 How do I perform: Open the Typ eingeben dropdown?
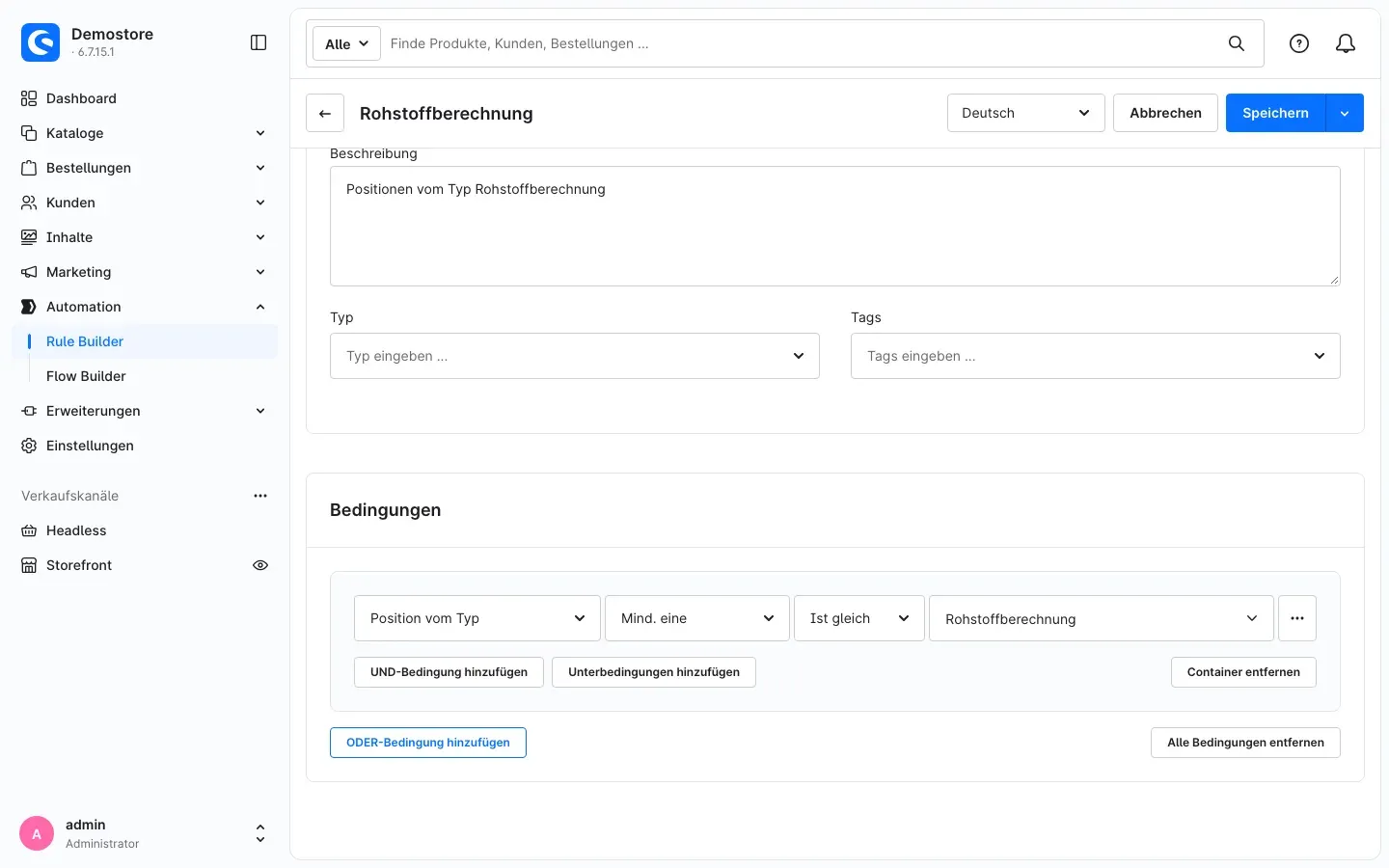pos(575,356)
